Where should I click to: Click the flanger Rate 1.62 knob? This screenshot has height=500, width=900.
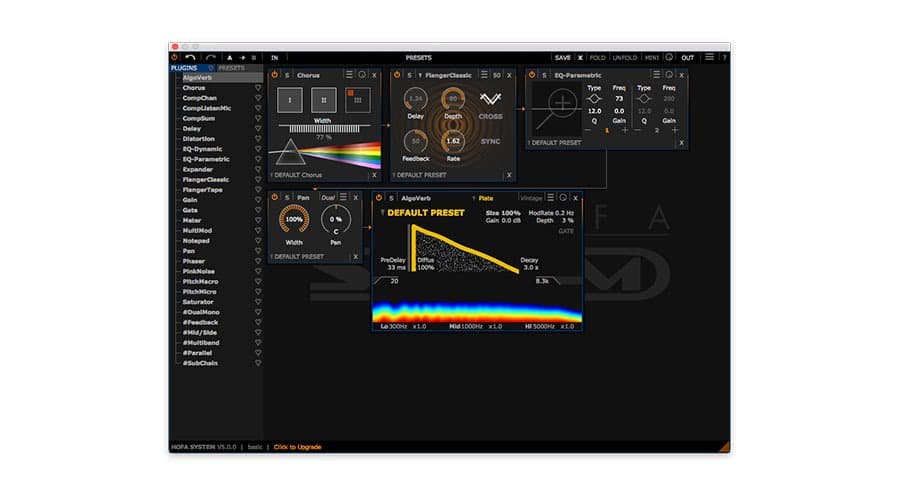point(453,141)
